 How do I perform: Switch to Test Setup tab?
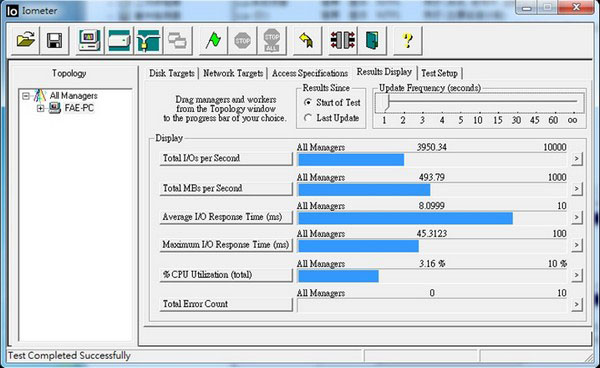[x=439, y=73]
